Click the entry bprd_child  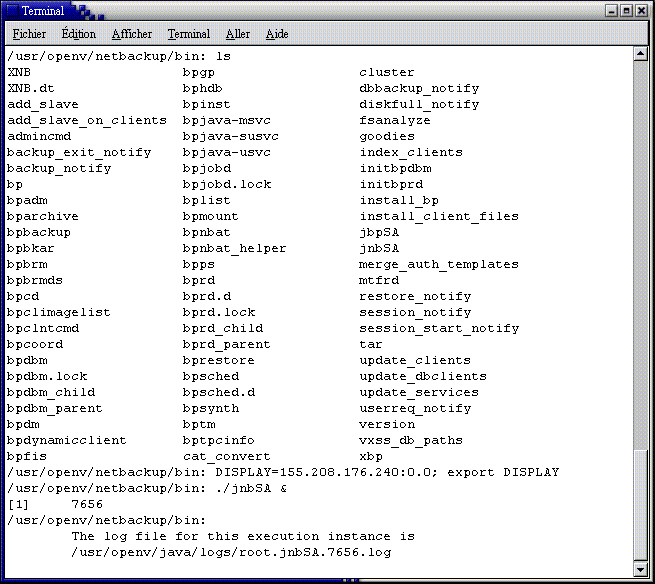coord(223,328)
